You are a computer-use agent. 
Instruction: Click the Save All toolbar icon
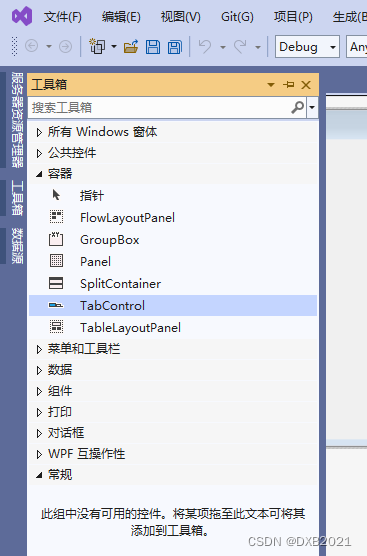[x=174, y=47]
